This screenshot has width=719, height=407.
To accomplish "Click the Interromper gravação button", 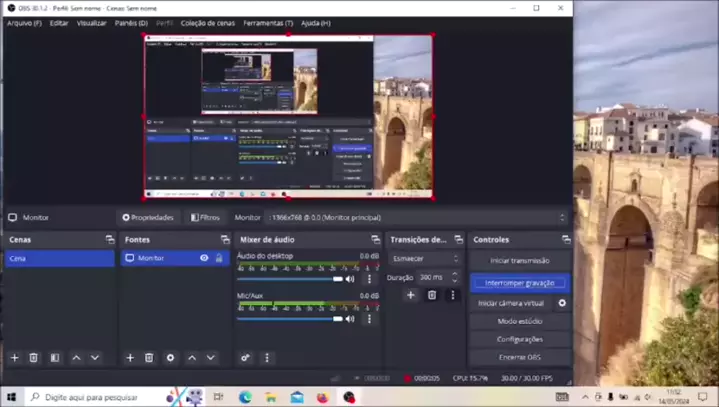I will 519,283.
